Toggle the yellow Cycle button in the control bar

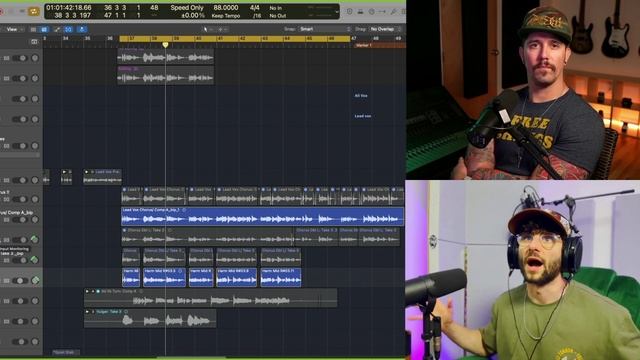tap(33, 11)
